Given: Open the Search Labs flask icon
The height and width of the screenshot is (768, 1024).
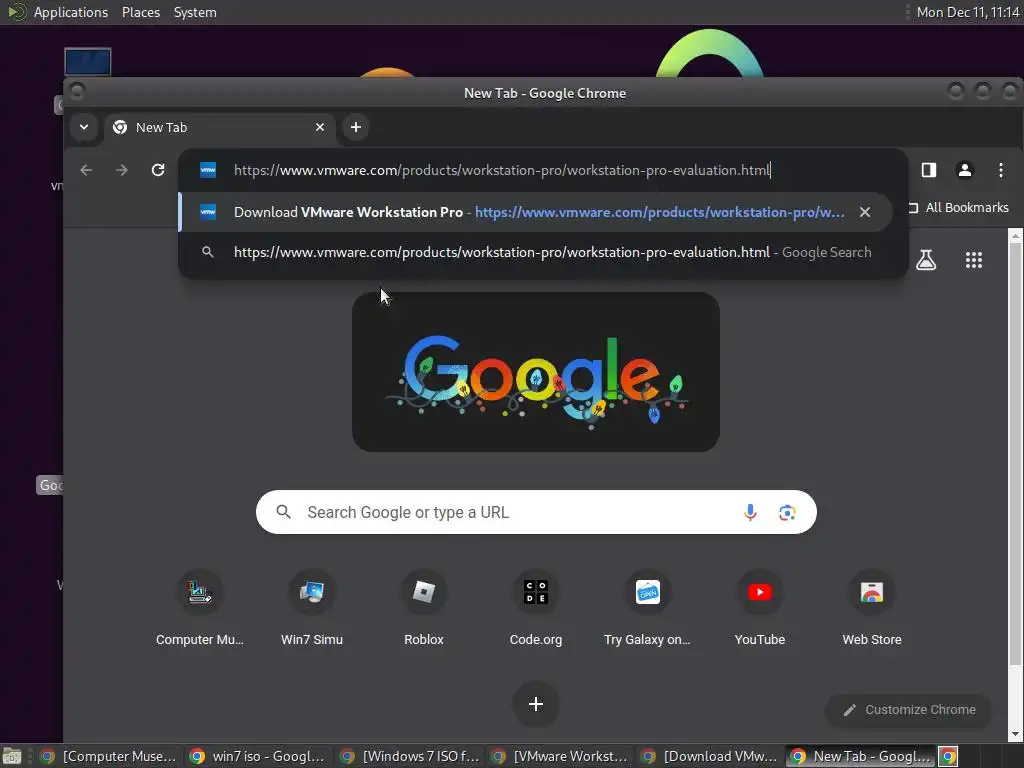Looking at the screenshot, I should (926, 260).
